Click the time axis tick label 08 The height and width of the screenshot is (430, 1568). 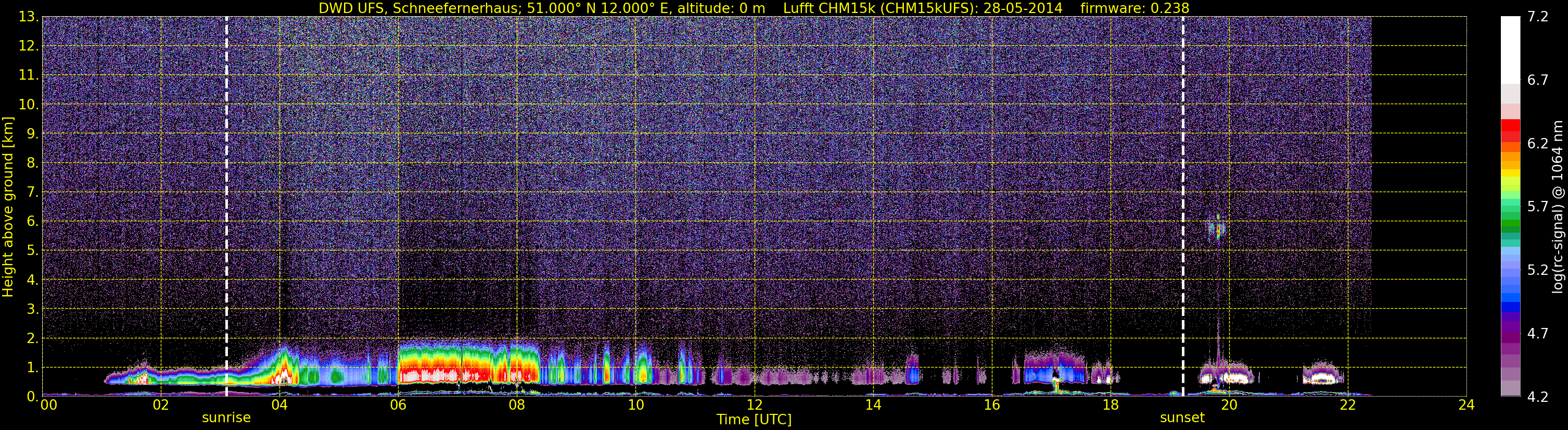(x=517, y=405)
